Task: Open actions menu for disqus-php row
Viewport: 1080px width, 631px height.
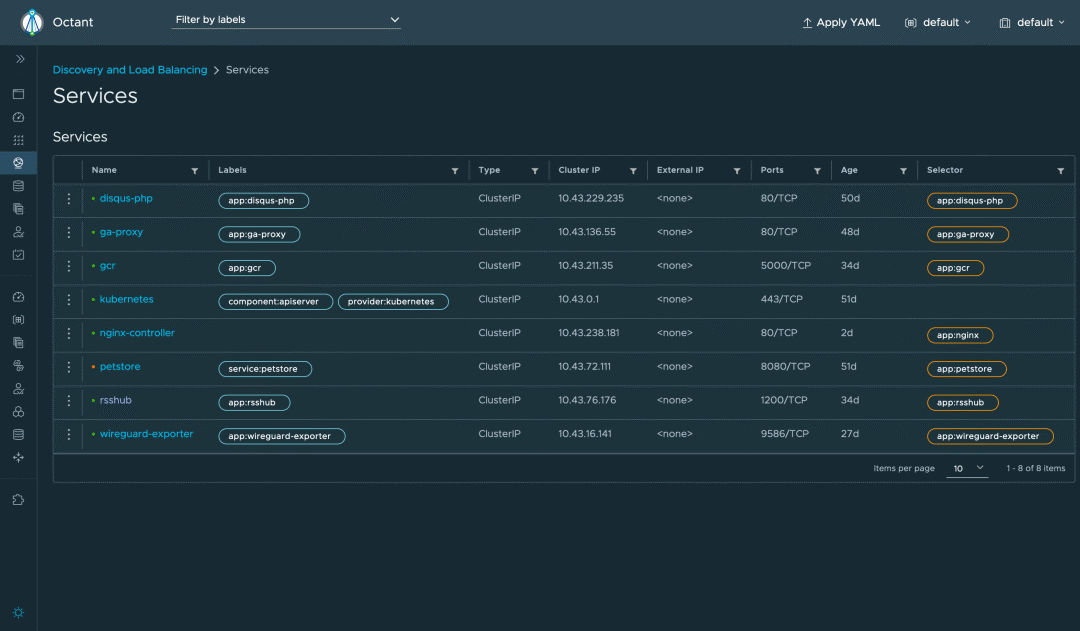Action: (x=68, y=198)
